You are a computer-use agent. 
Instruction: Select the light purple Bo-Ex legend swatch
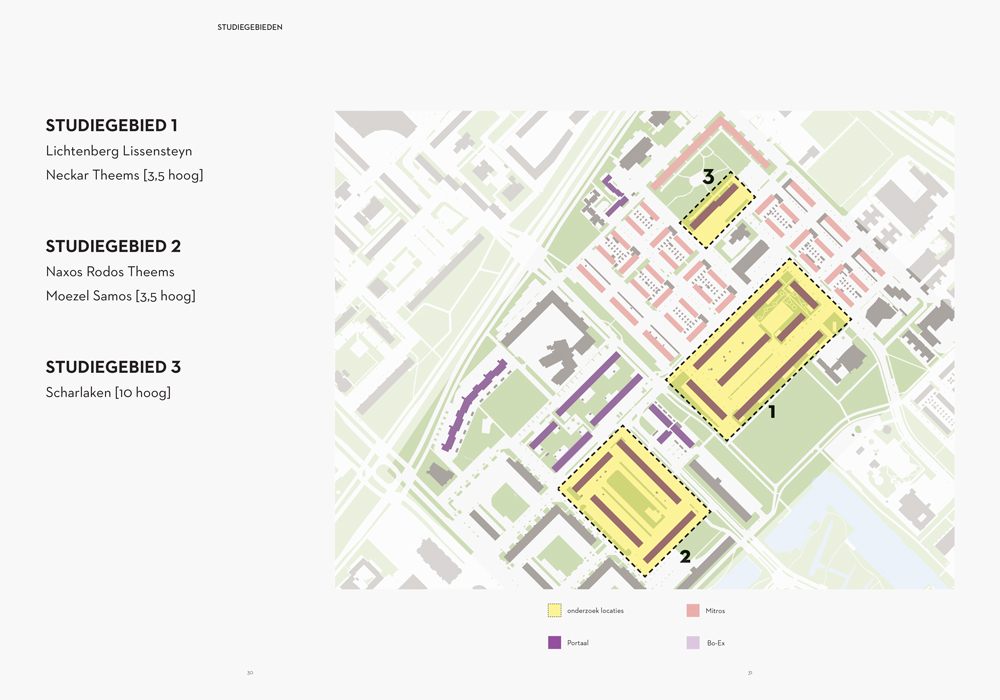693,643
